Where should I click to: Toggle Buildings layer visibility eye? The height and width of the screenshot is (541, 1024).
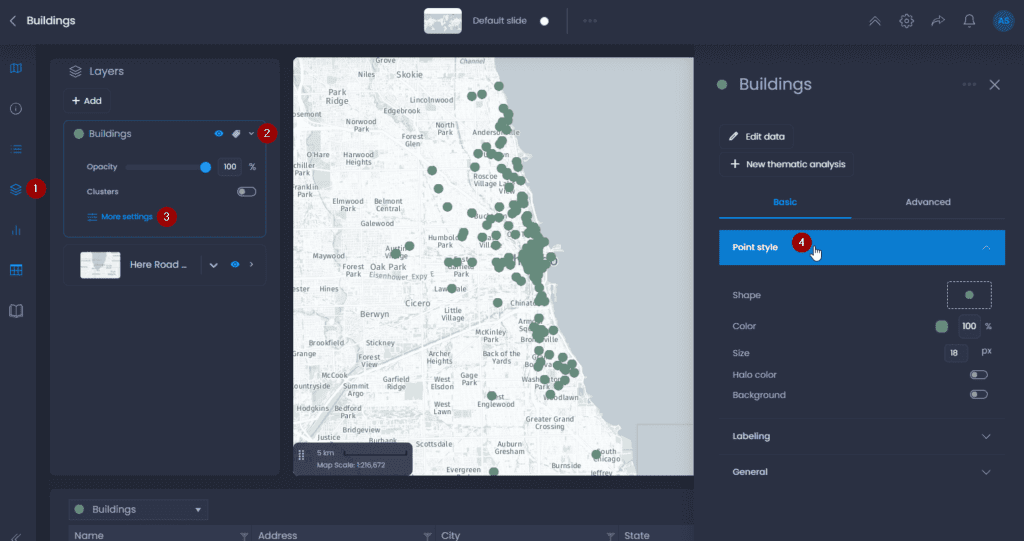click(x=219, y=133)
